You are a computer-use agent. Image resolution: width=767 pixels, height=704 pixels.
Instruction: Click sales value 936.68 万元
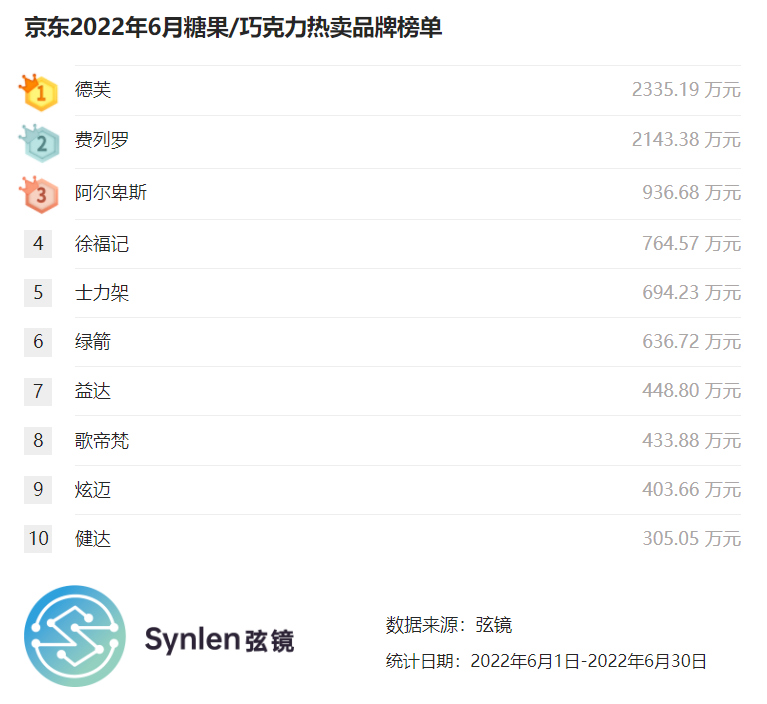[692, 192]
